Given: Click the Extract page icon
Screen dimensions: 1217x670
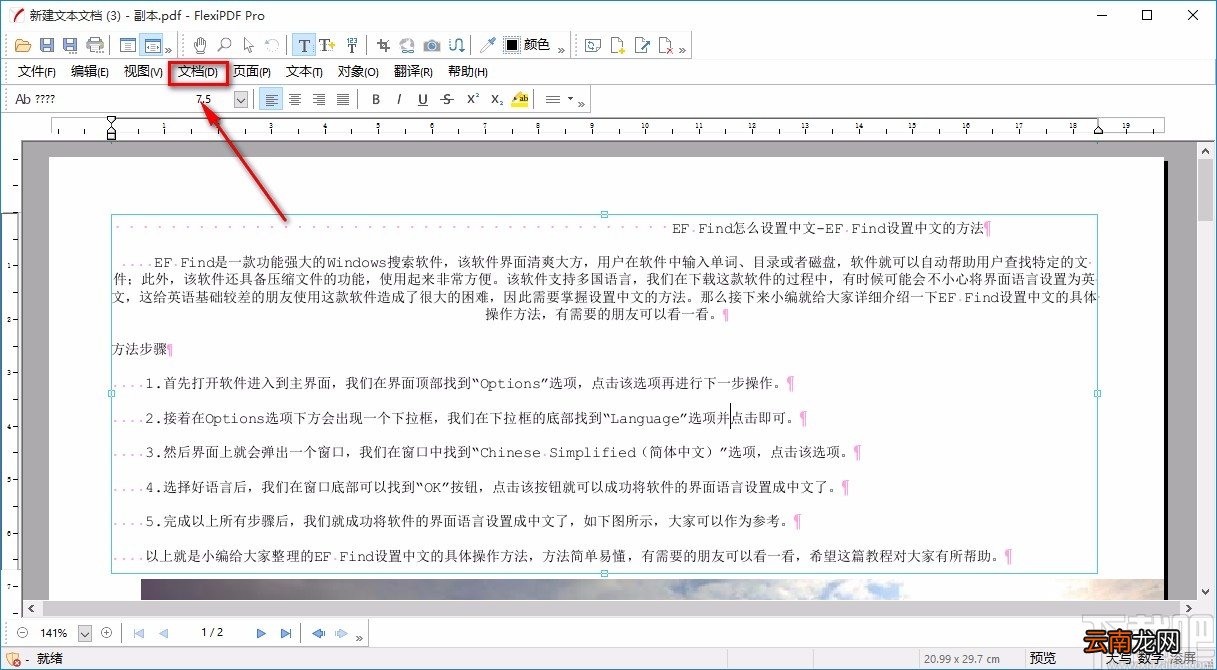Looking at the screenshot, I should (643, 45).
